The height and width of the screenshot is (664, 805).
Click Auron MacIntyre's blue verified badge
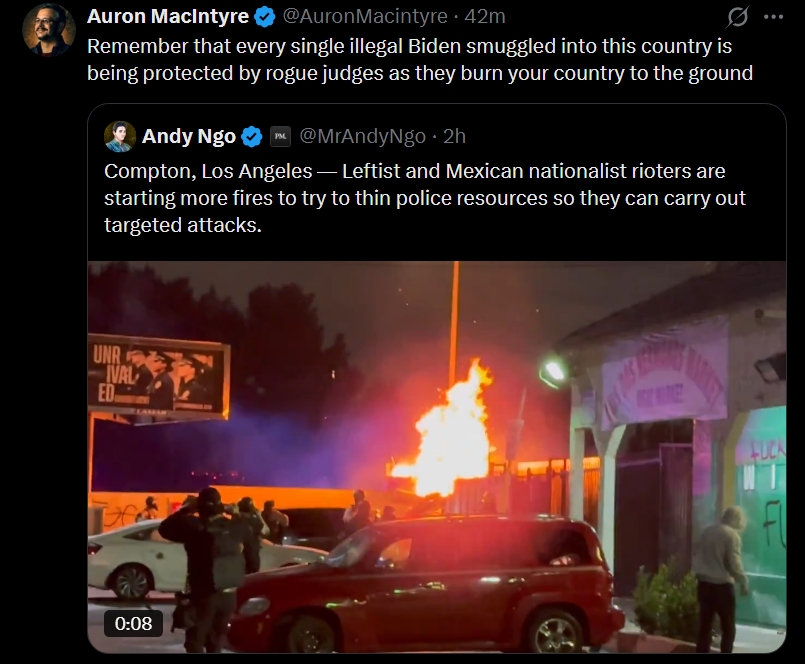pyautogui.click(x=264, y=17)
